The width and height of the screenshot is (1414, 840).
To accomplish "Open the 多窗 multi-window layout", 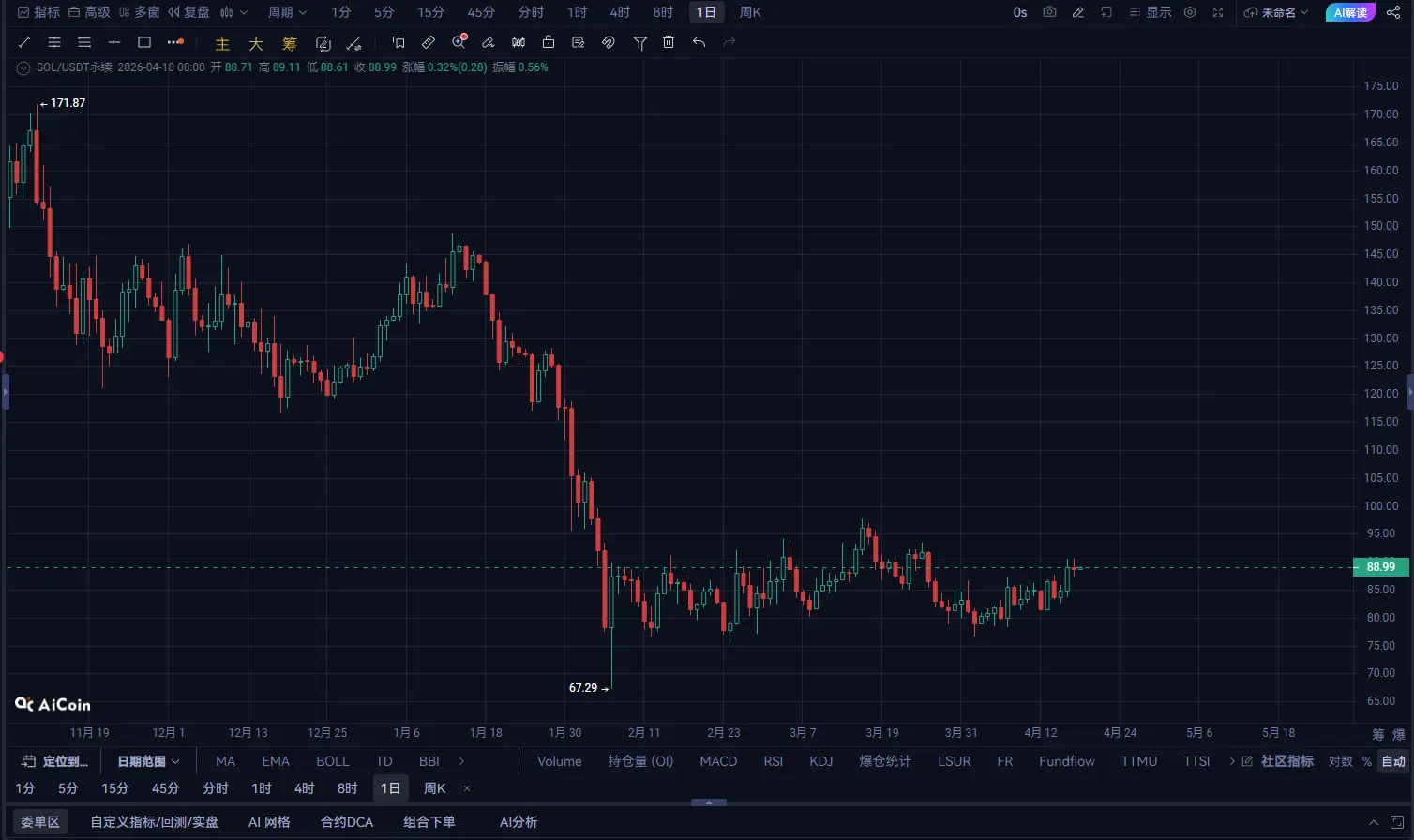I will pyautogui.click(x=140, y=12).
